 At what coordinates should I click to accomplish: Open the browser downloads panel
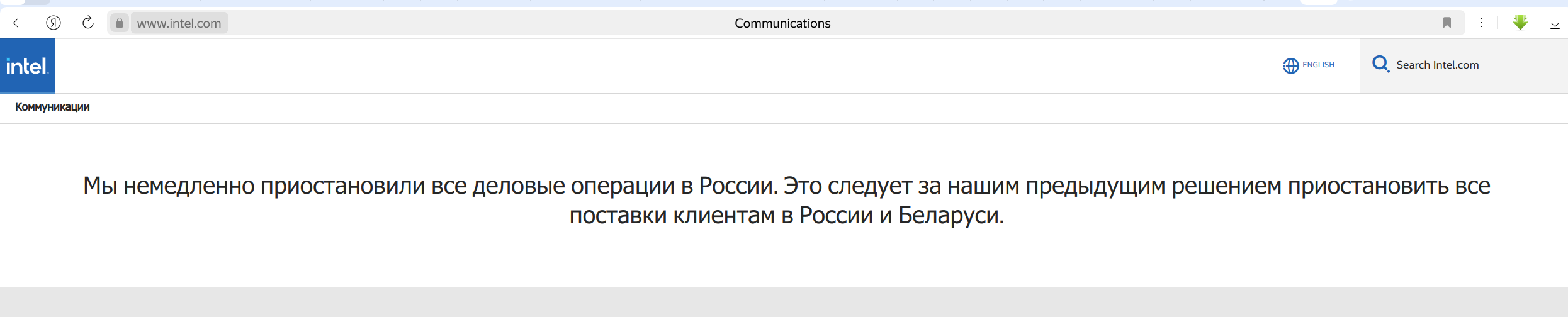point(1554,23)
